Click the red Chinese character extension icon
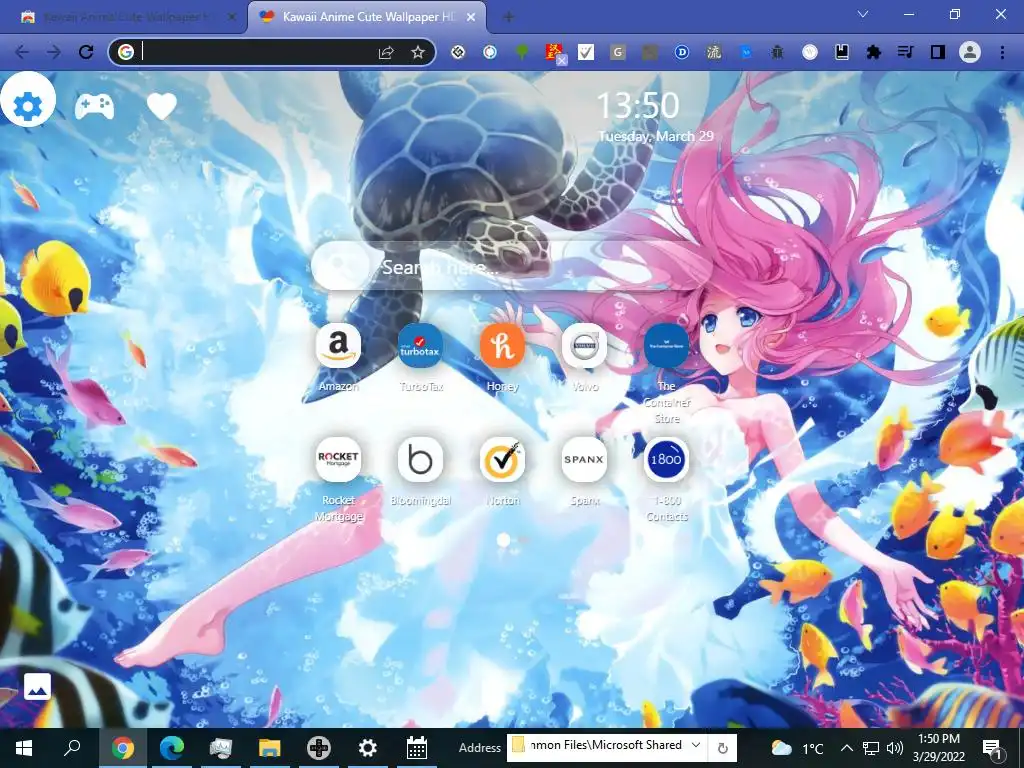The width and height of the screenshot is (1024, 768). point(554,52)
